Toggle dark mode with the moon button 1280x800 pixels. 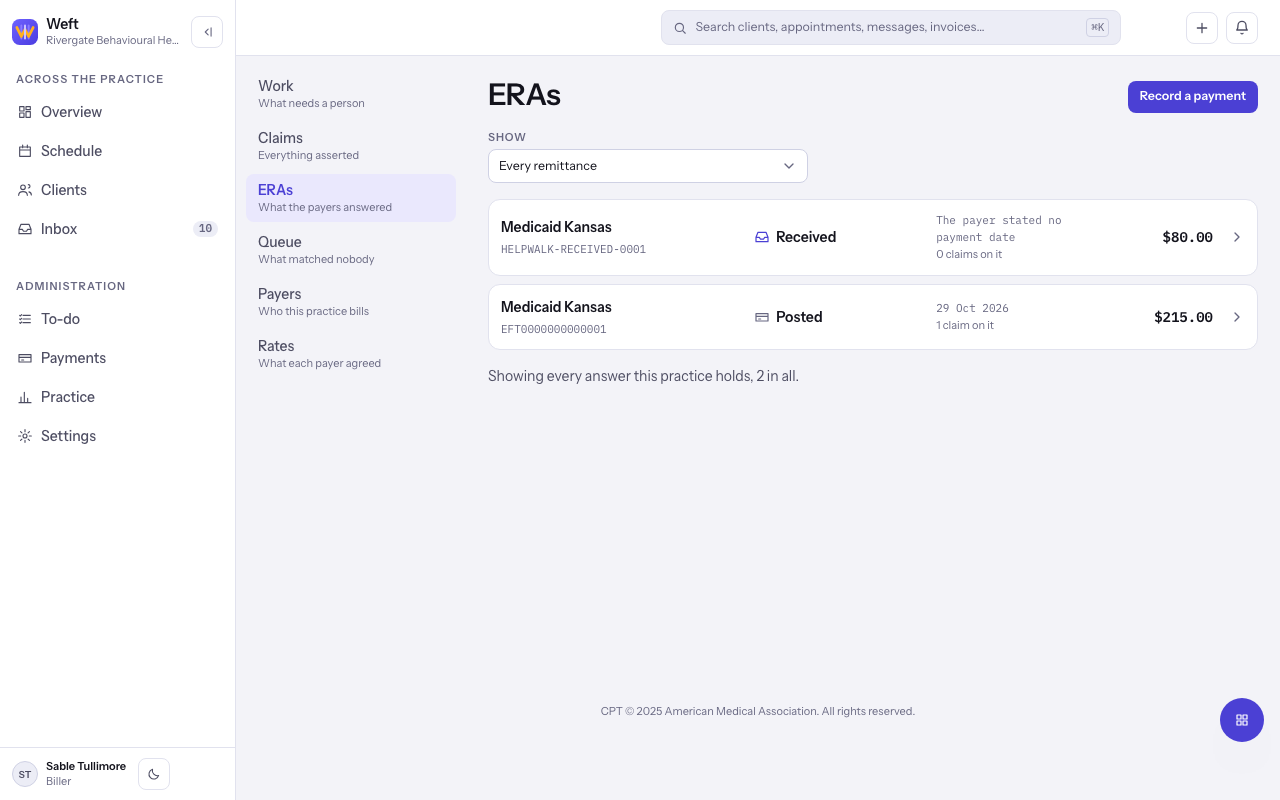[x=154, y=774]
